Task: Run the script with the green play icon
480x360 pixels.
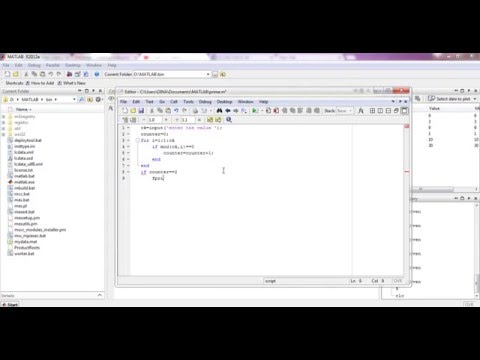Action: [255, 111]
